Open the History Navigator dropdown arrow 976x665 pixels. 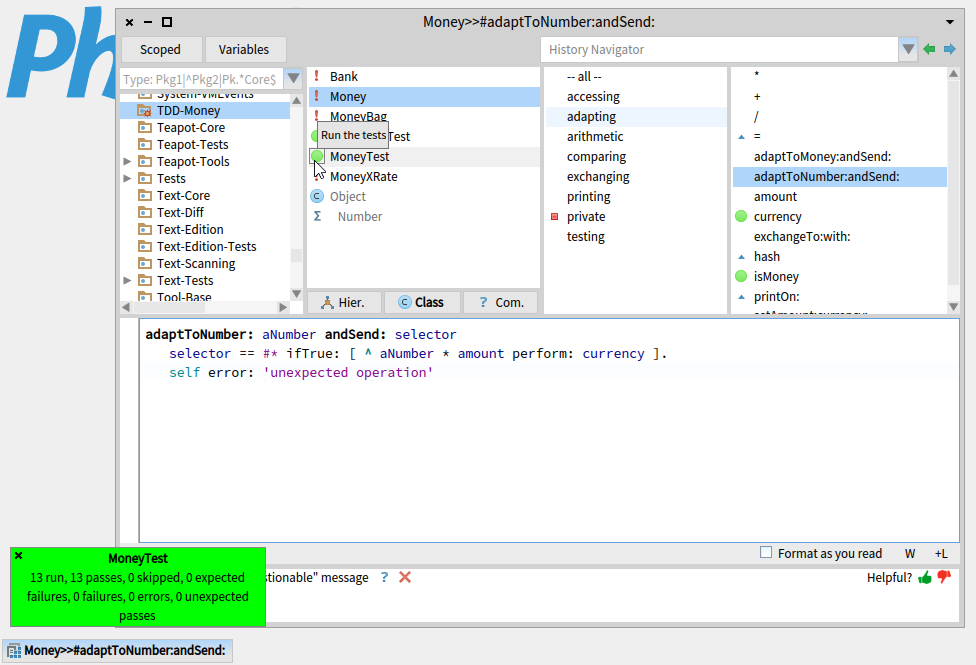908,49
